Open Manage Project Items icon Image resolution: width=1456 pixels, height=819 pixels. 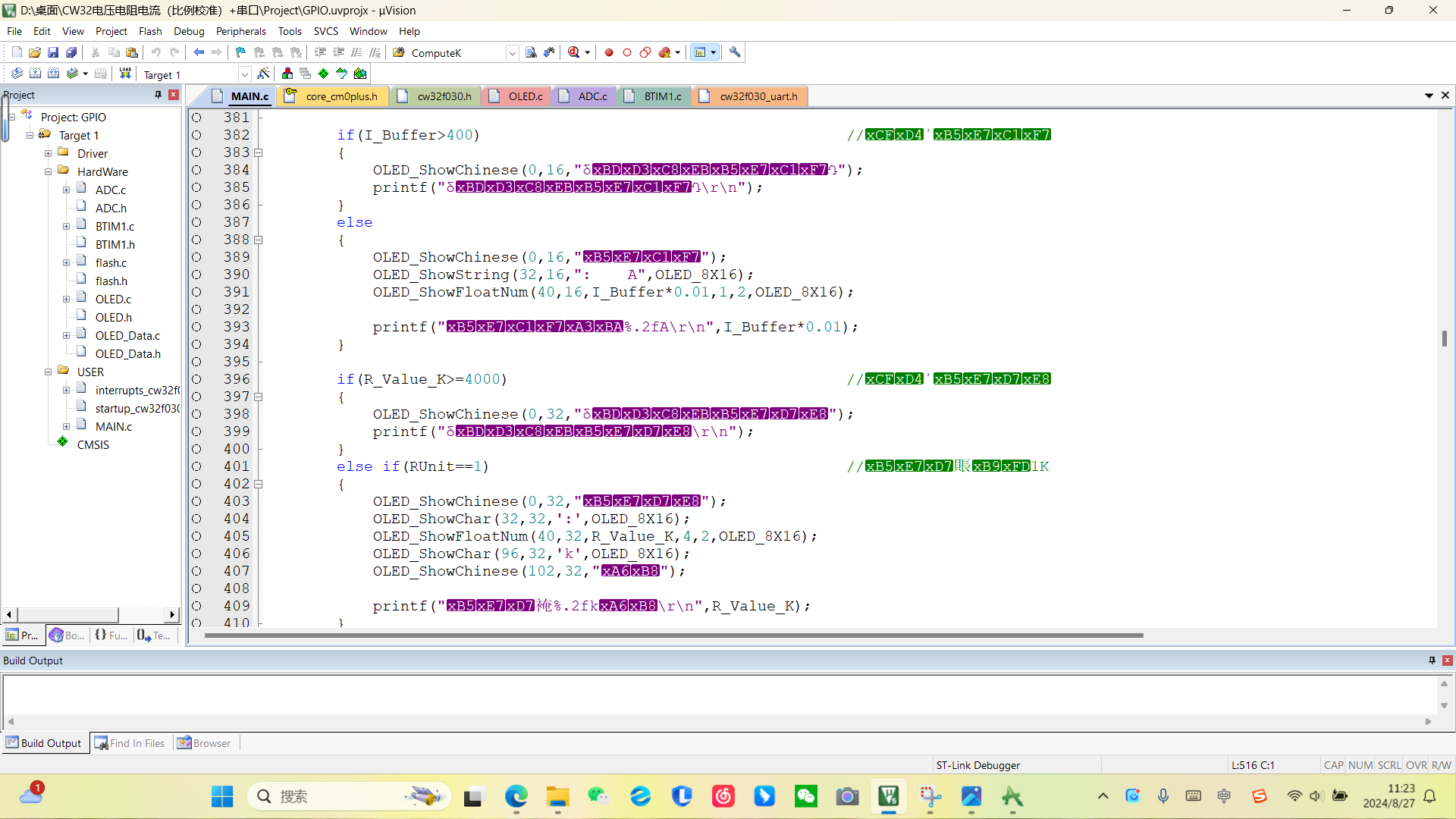[287, 74]
